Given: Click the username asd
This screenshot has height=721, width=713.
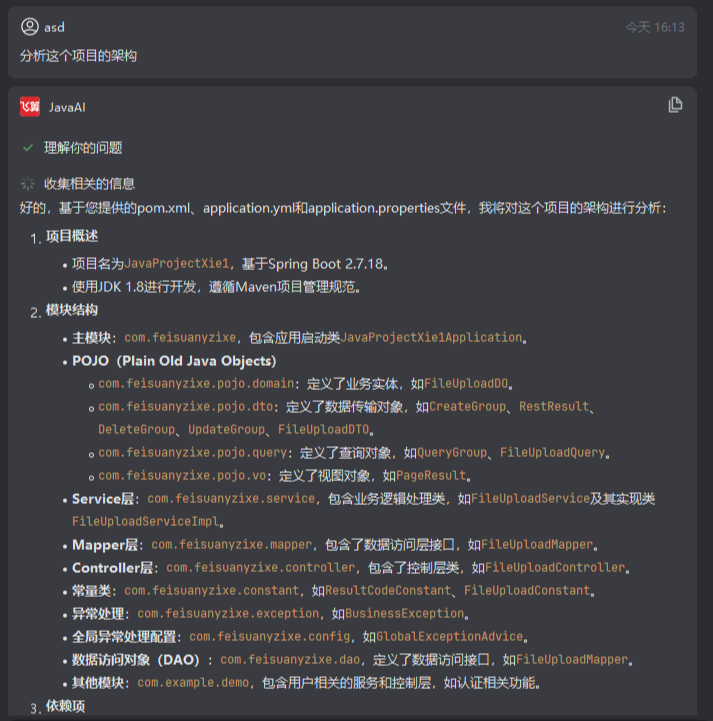Looking at the screenshot, I should click(54, 28).
